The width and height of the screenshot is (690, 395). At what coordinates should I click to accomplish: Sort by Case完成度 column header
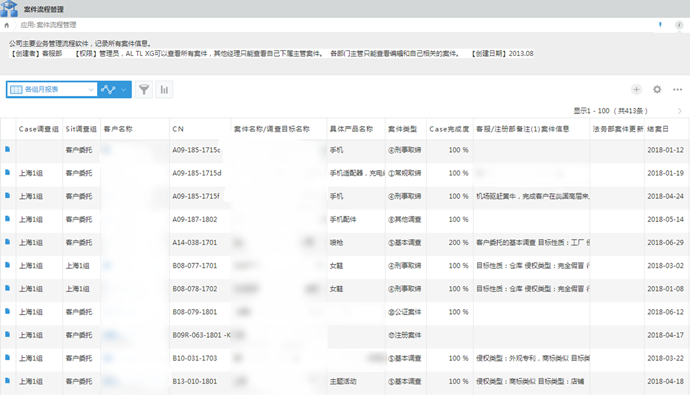coord(449,129)
